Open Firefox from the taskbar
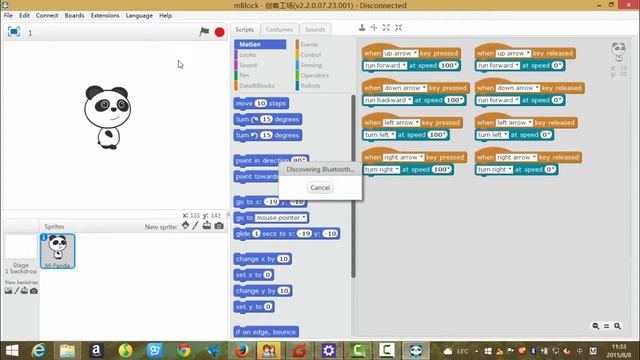Screen dimensions: 640x360 click(x=242, y=350)
